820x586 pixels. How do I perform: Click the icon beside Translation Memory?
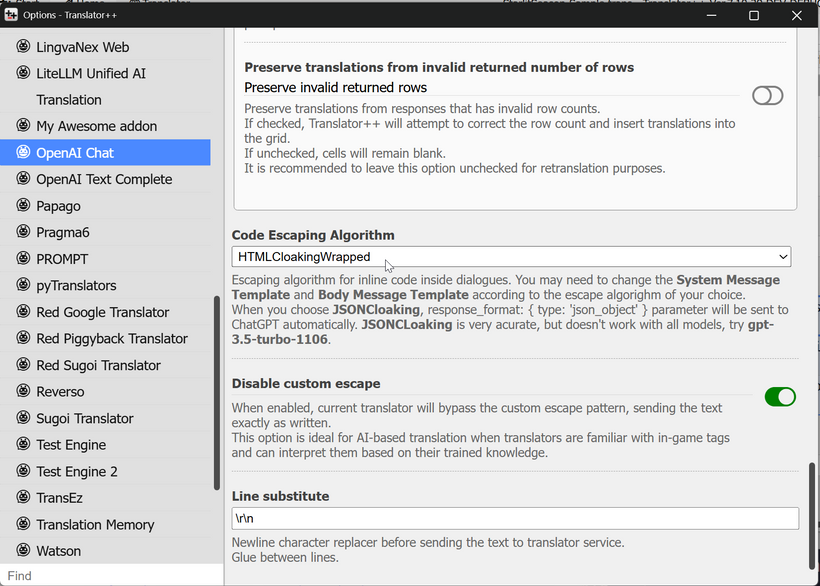point(23,524)
